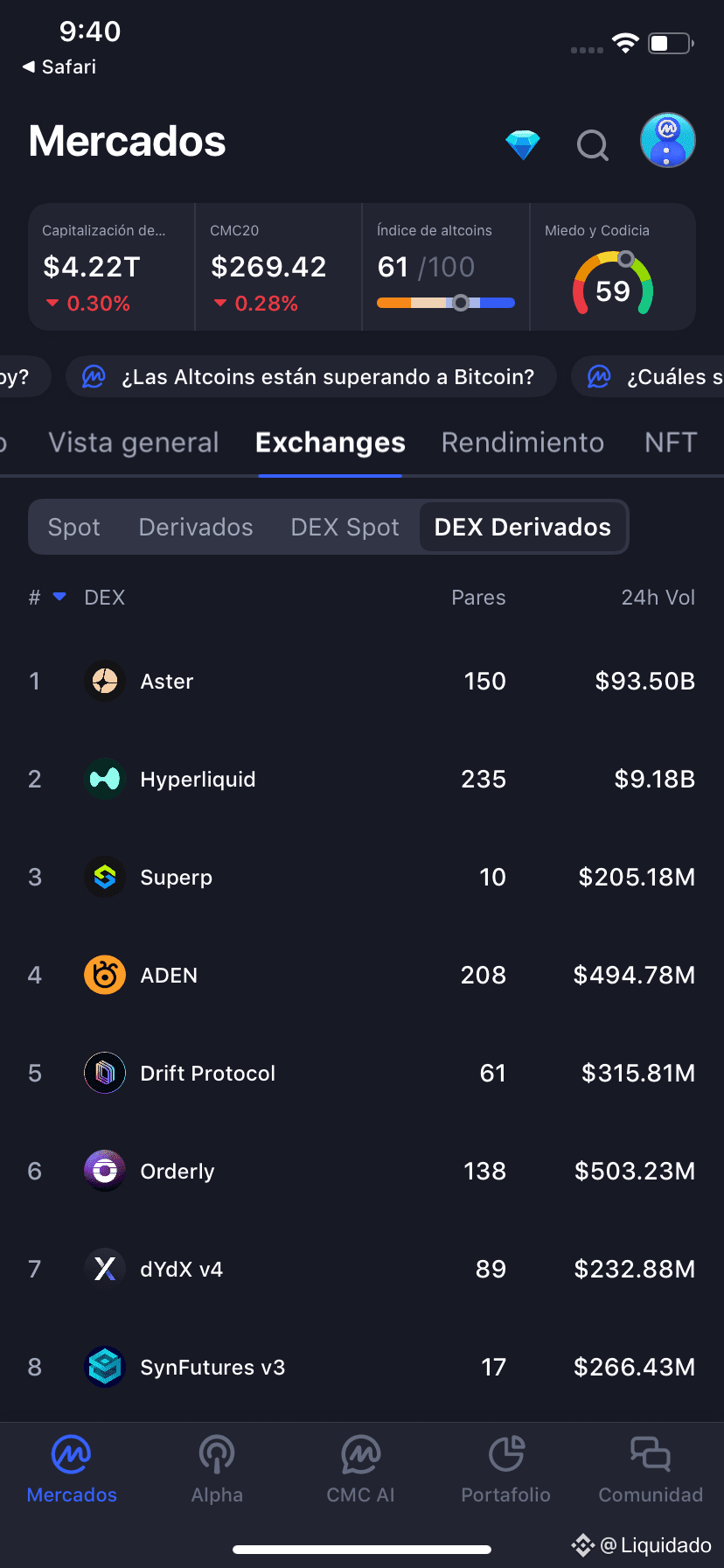Image resolution: width=724 pixels, height=1568 pixels.
Task: Switch to Vista general tab
Action: pos(134,443)
